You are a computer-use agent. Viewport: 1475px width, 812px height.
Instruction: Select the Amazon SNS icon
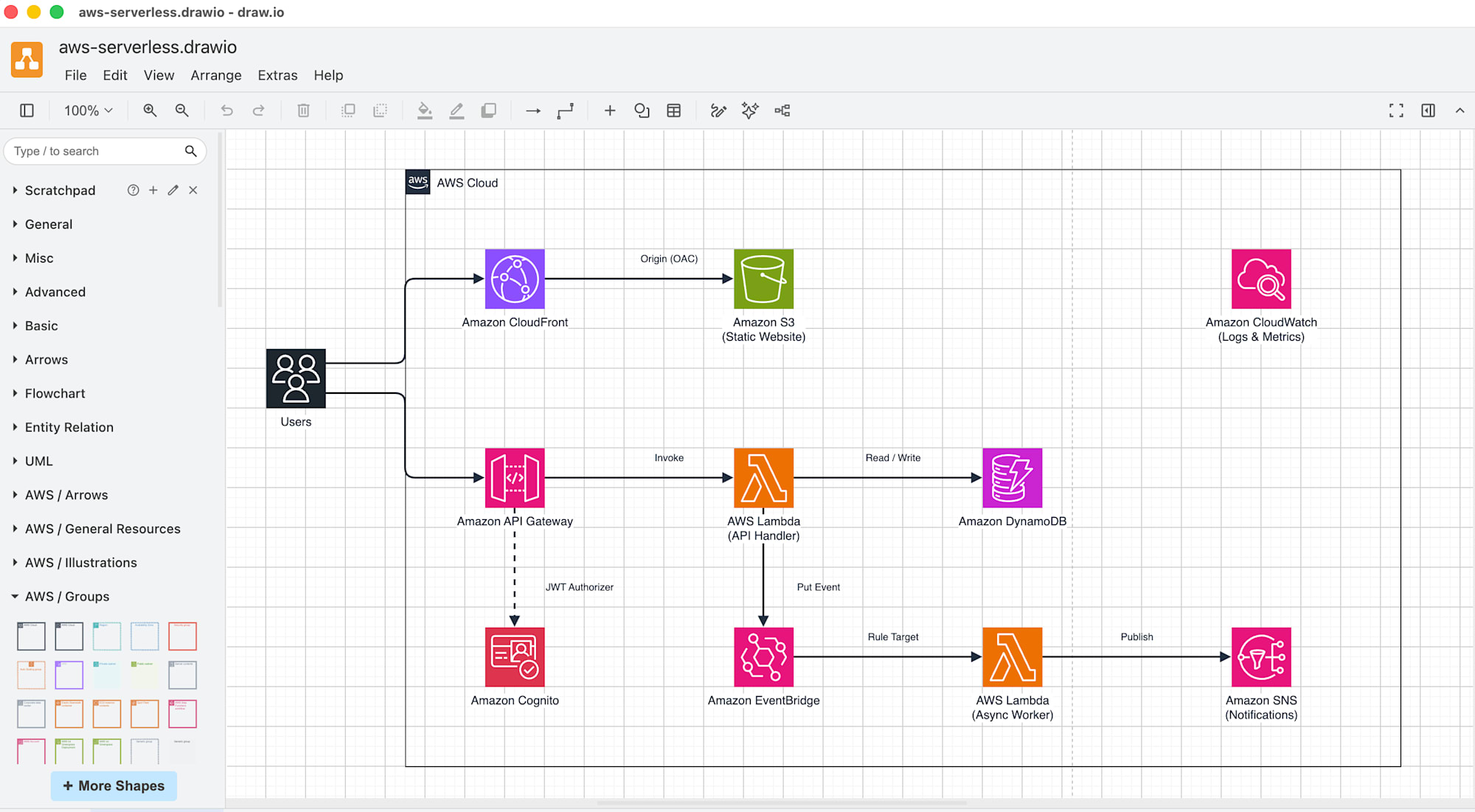1261,657
